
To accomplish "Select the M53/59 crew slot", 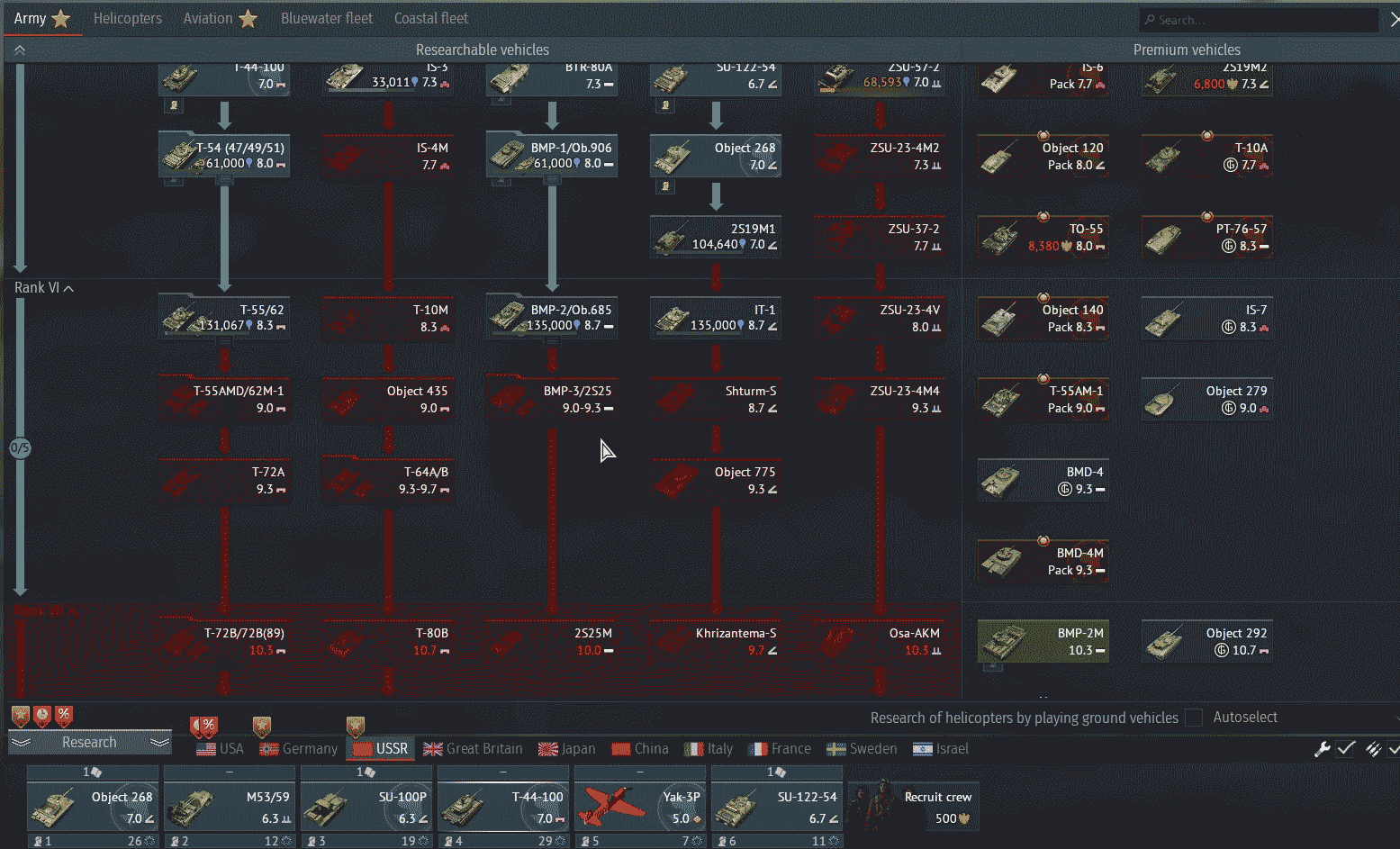I will coord(230,807).
